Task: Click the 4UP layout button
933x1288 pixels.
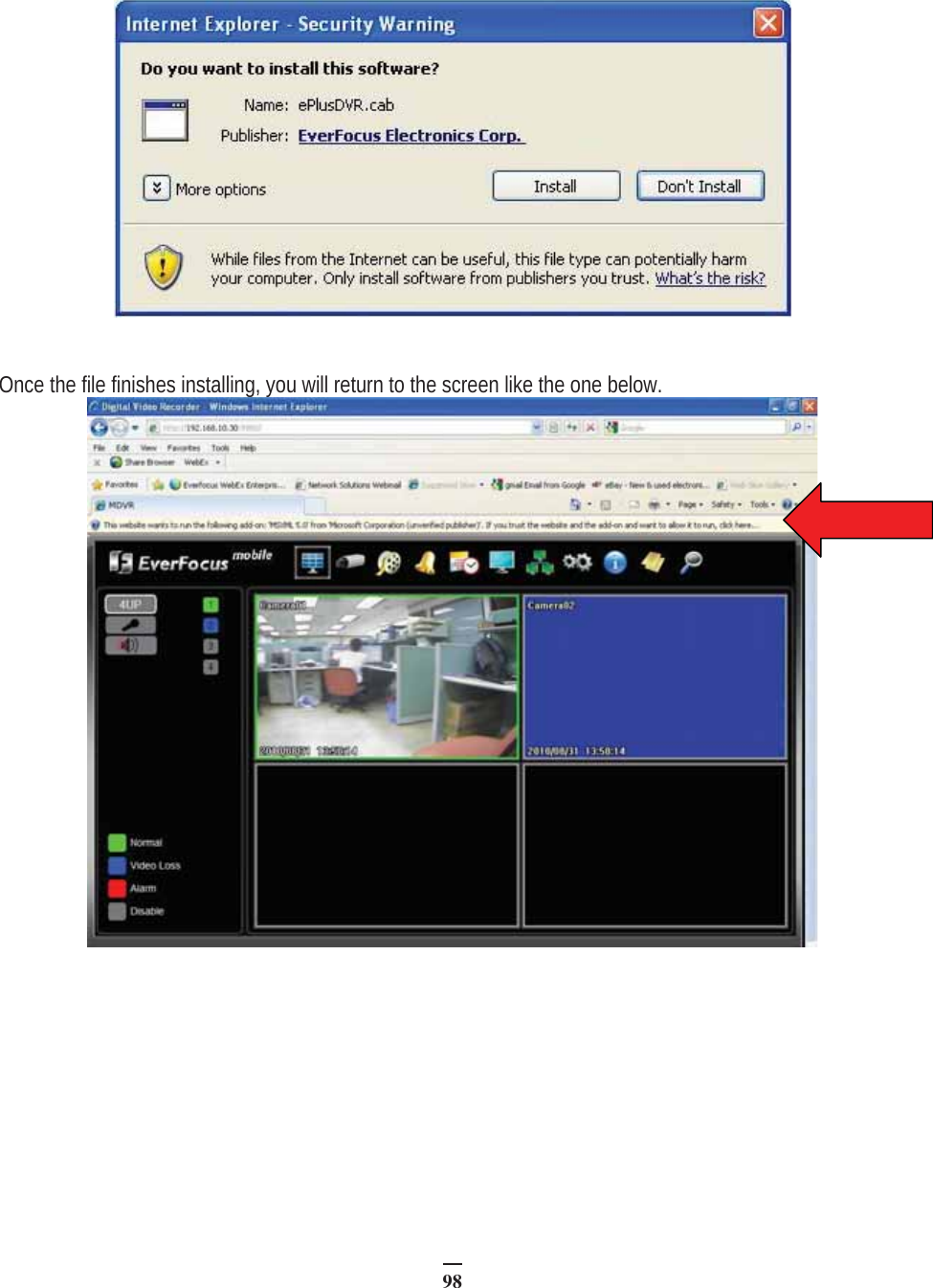Action: tap(130, 604)
